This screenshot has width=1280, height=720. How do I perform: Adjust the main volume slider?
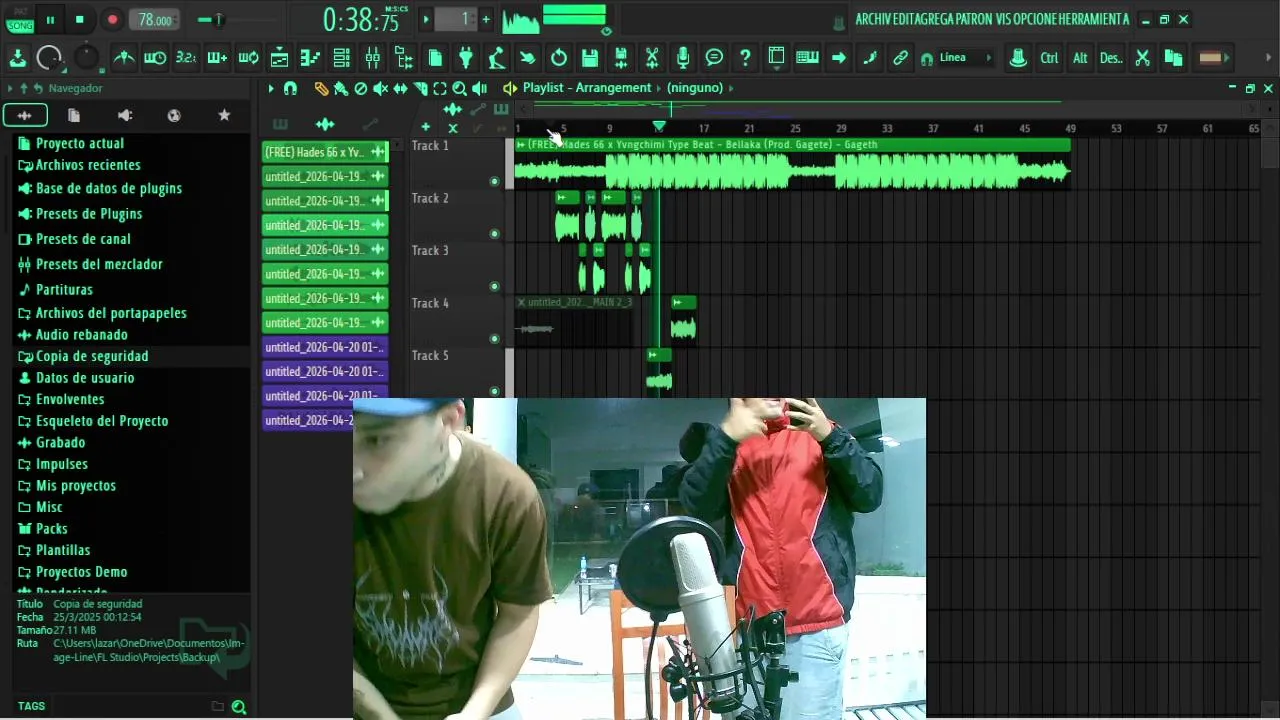(x=217, y=19)
